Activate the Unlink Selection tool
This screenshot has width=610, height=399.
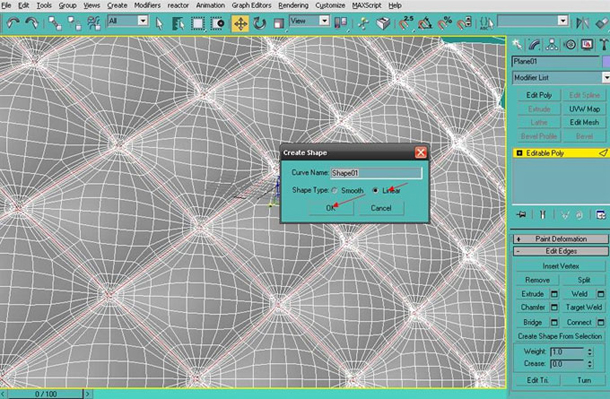click(x=74, y=23)
